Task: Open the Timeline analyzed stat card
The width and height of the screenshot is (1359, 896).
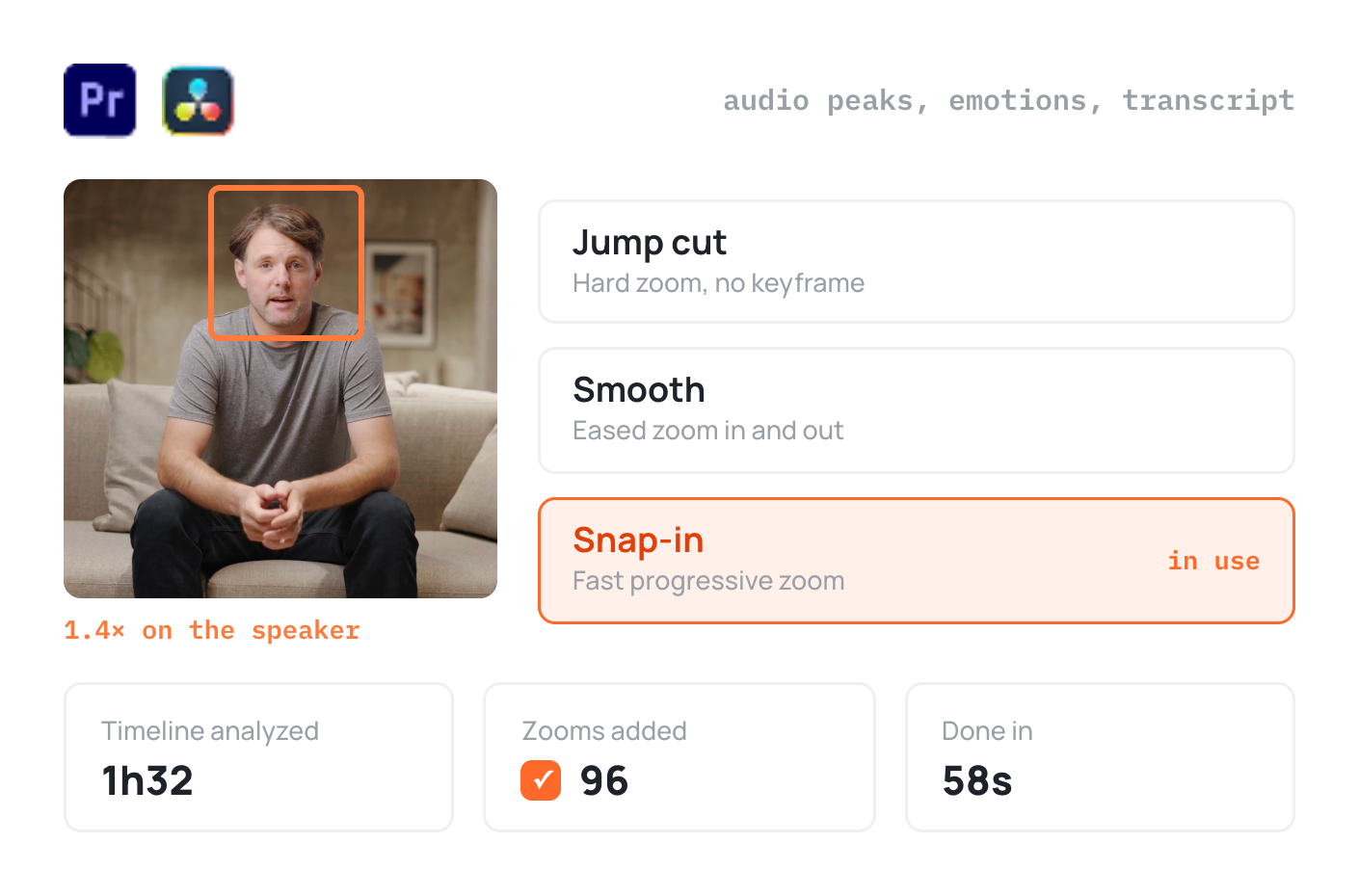Action: click(x=258, y=757)
